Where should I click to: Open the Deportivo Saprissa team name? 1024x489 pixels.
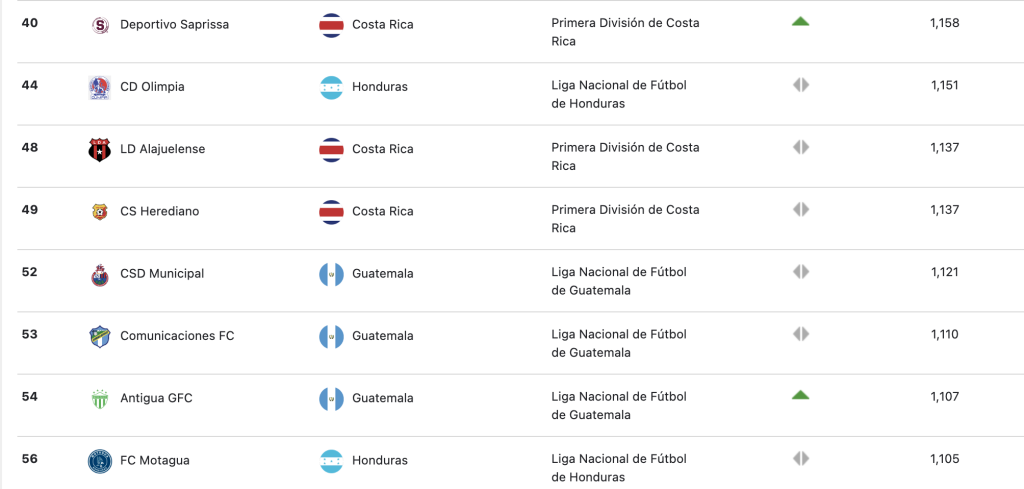(x=174, y=25)
